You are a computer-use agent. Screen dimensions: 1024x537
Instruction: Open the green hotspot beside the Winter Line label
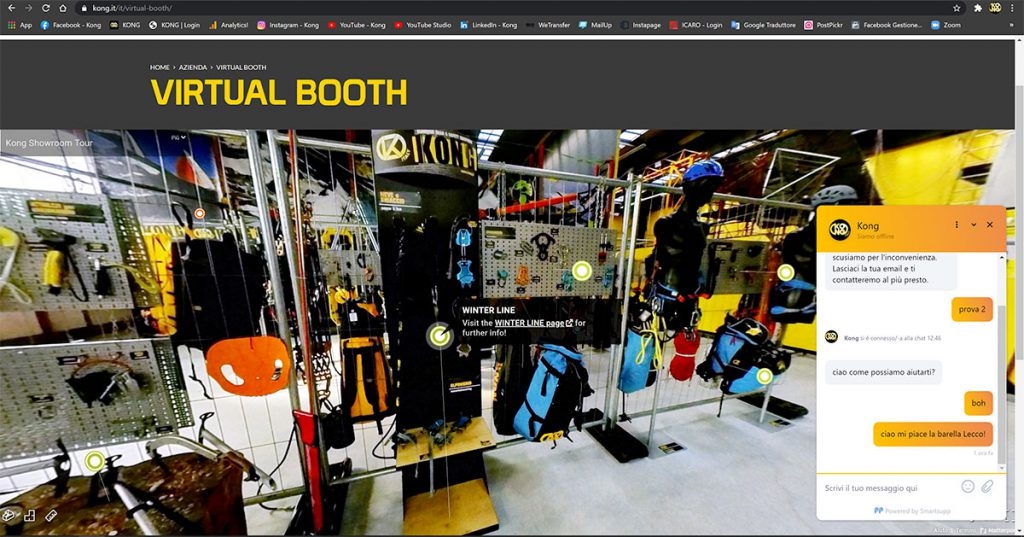tap(440, 336)
